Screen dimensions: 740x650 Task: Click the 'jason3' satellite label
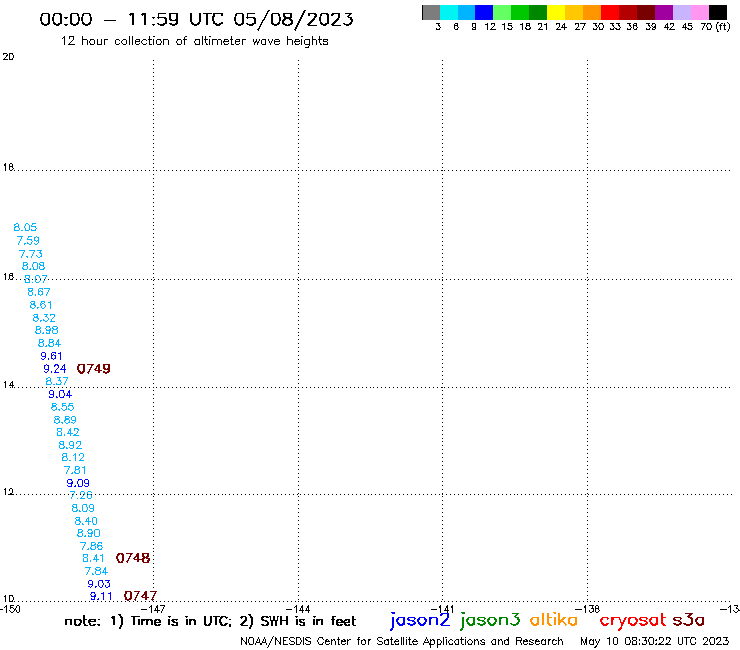tap(490, 620)
